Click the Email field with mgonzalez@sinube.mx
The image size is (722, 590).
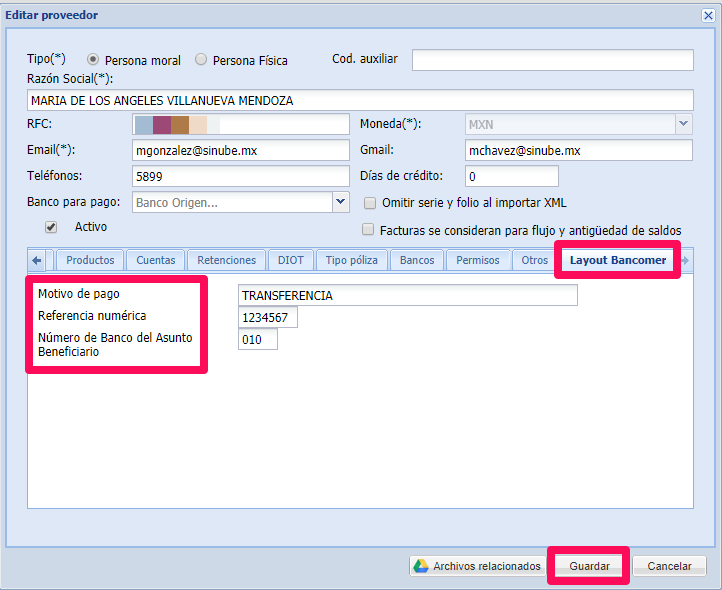pos(241,151)
